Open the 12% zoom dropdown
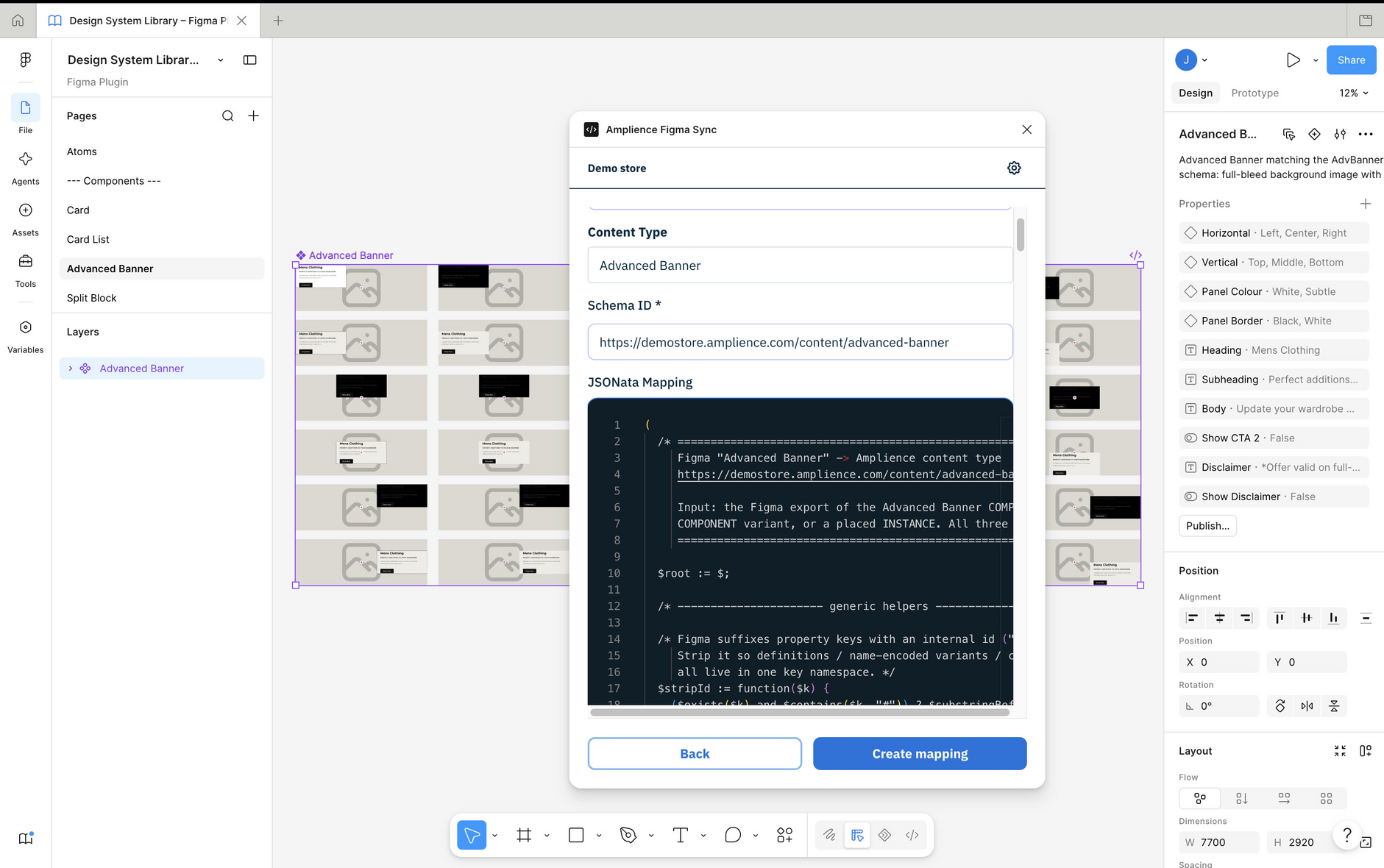This screenshot has width=1384, height=868. coord(1354,93)
